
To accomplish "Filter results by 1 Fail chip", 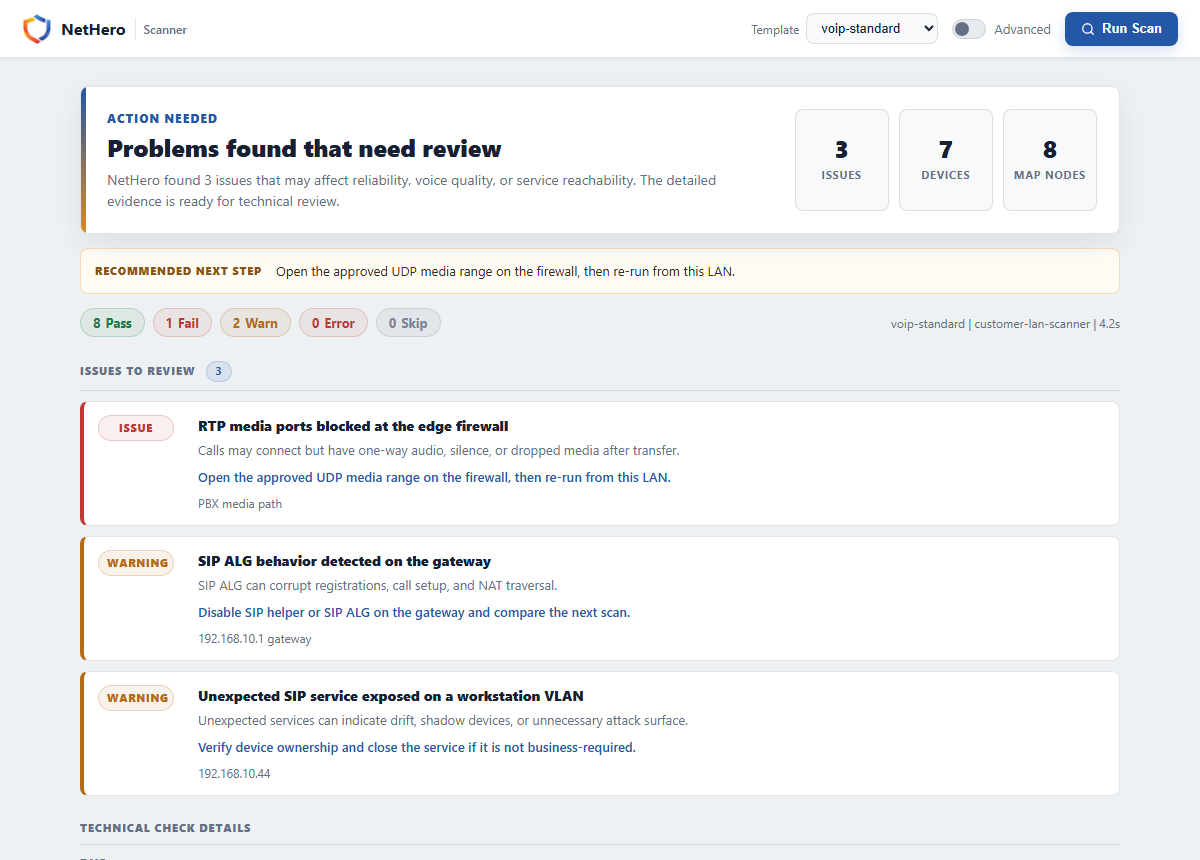I will click(182, 323).
